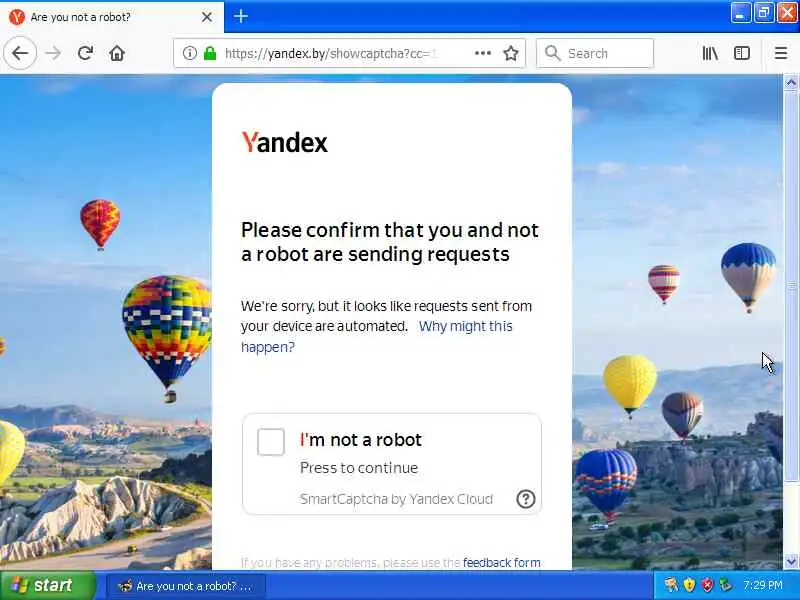Click the vertical scrollbar down arrow
Viewport: 800px width, 600px height.
point(791,562)
